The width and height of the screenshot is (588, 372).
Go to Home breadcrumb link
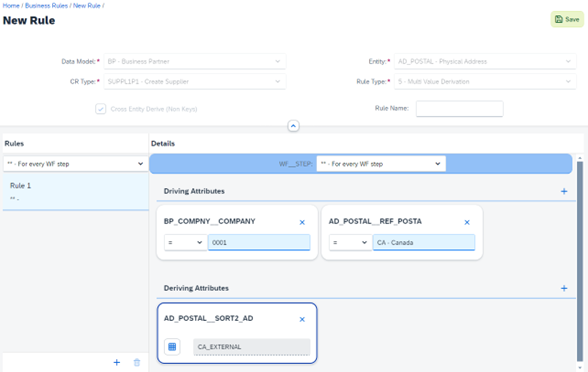[x=11, y=6]
